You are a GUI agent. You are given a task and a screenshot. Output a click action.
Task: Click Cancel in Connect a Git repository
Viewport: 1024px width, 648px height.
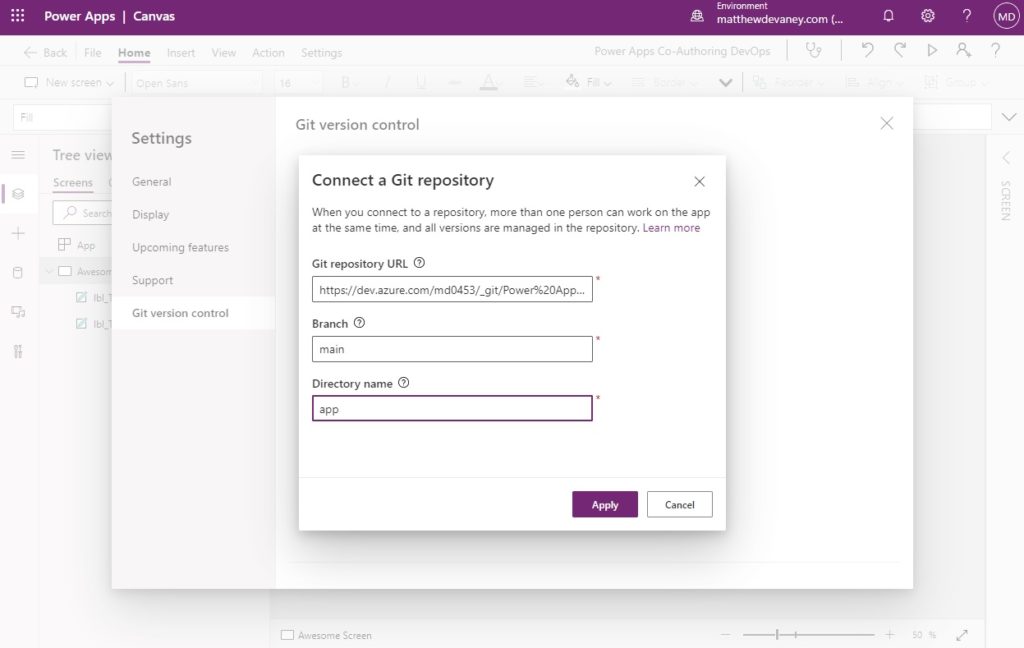pos(679,504)
